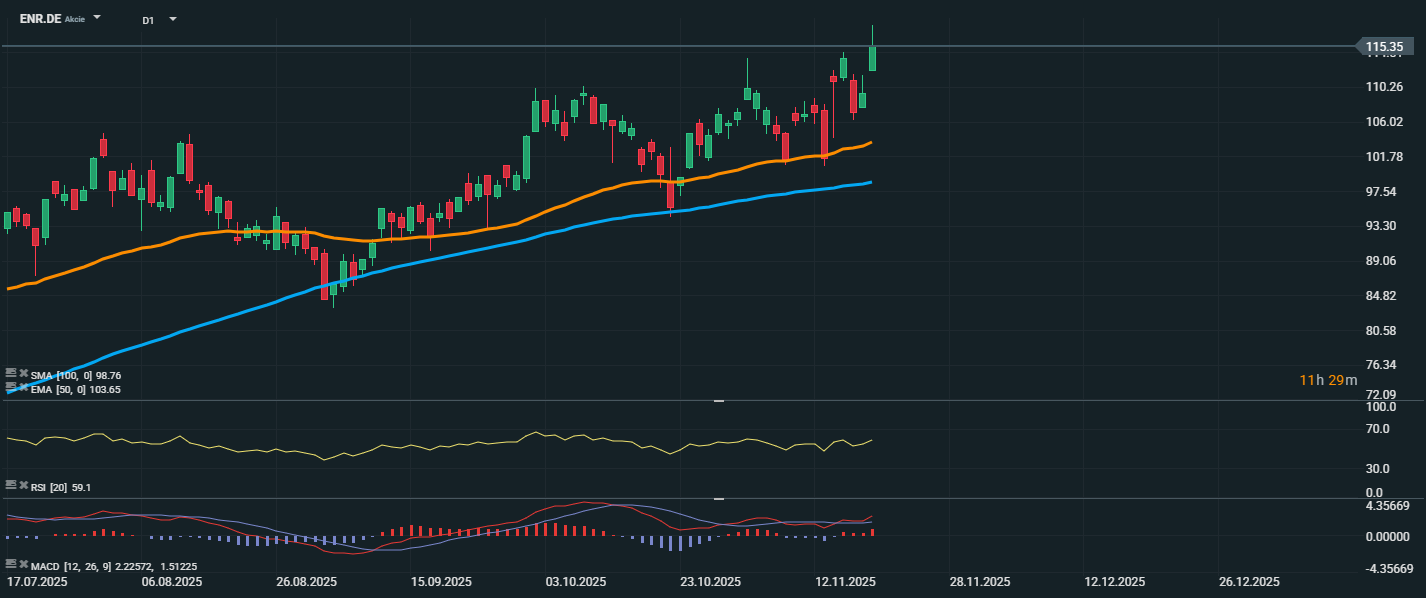
Task: Click the D1 timeframe label
Action: click(x=148, y=20)
